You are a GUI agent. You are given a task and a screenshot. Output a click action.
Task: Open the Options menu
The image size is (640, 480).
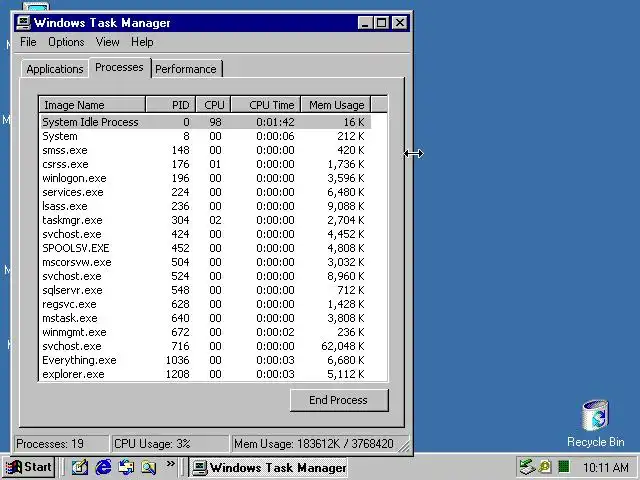pyautogui.click(x=66, y=42)
